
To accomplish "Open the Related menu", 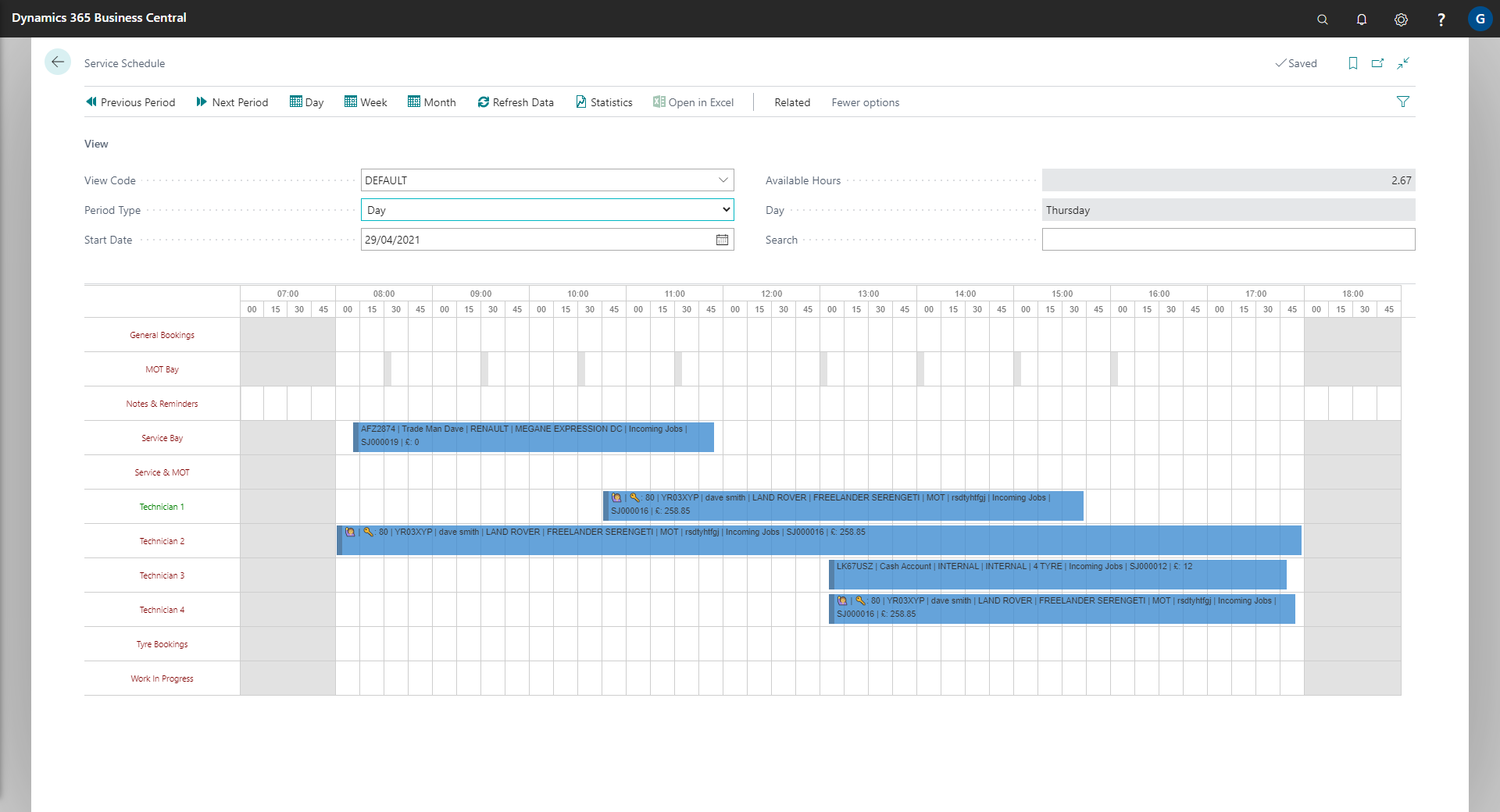I will (x=791, y=102).
